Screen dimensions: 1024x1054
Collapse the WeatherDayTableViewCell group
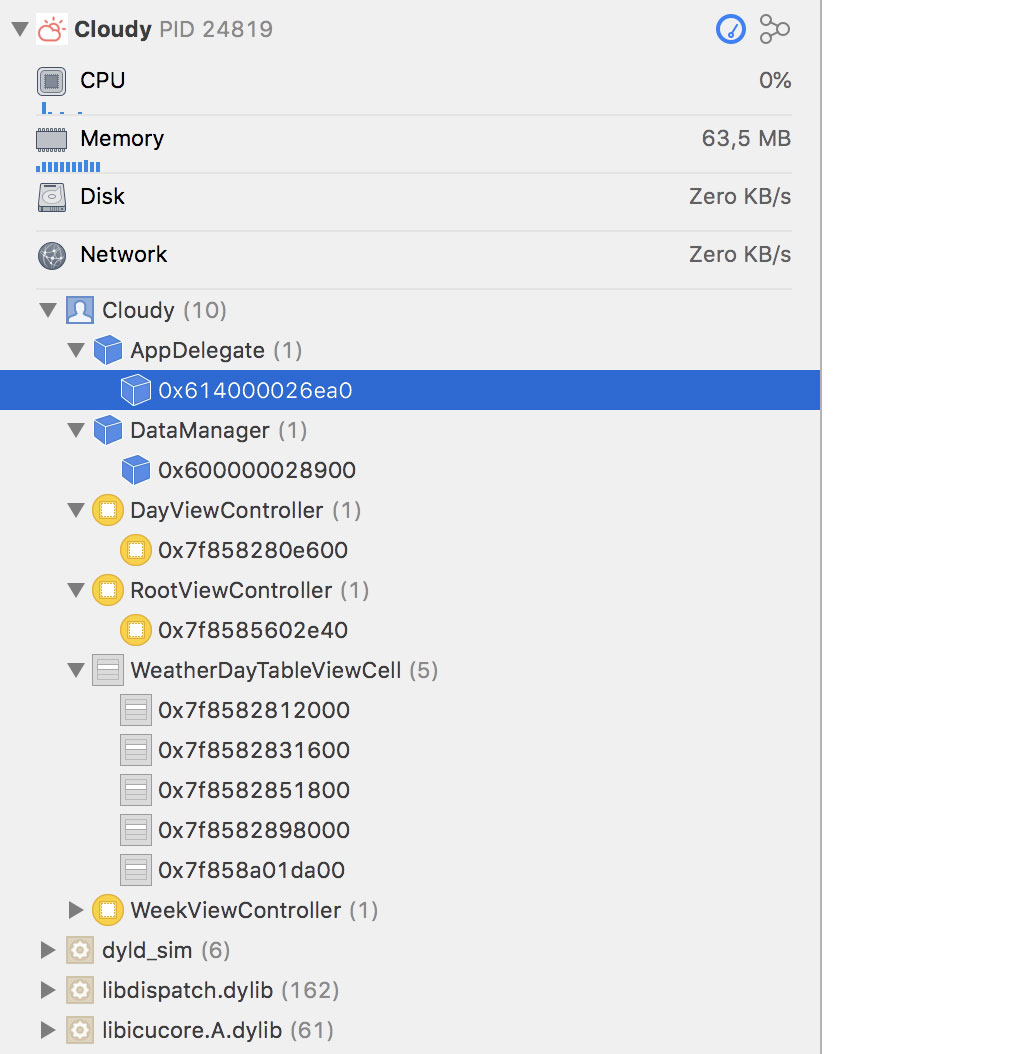76,671
